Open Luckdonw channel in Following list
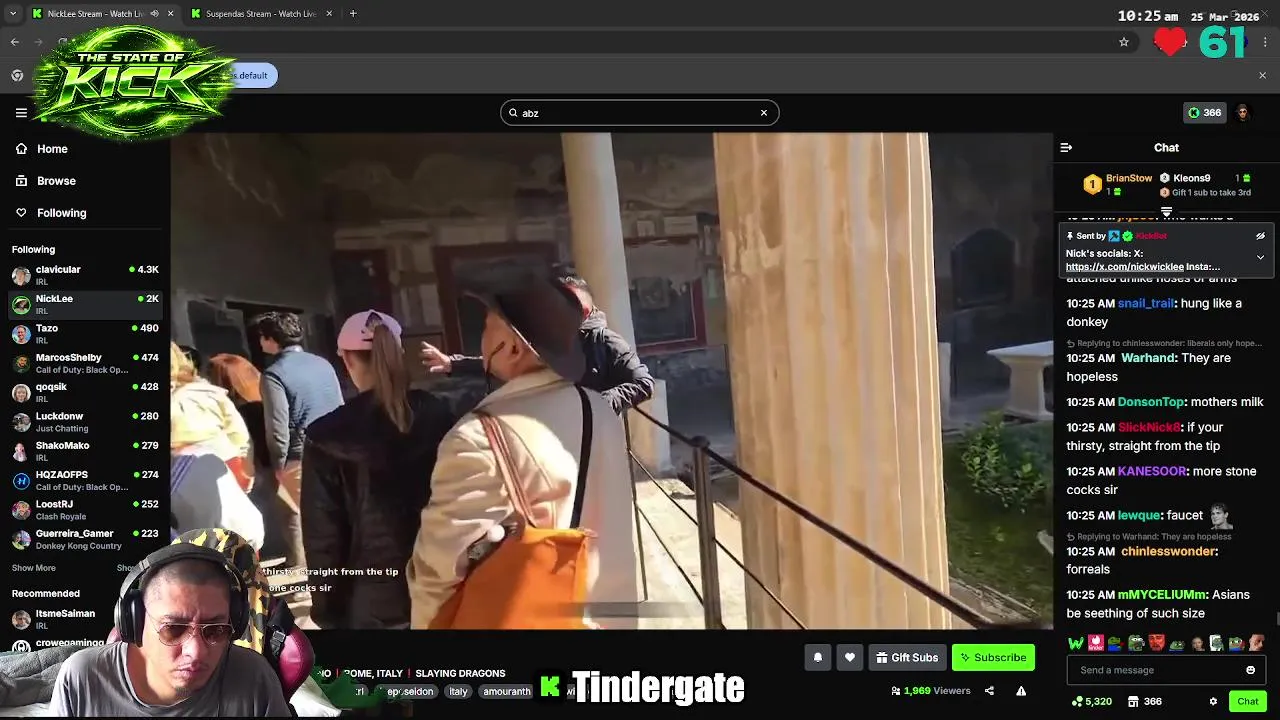 [85, 422]
